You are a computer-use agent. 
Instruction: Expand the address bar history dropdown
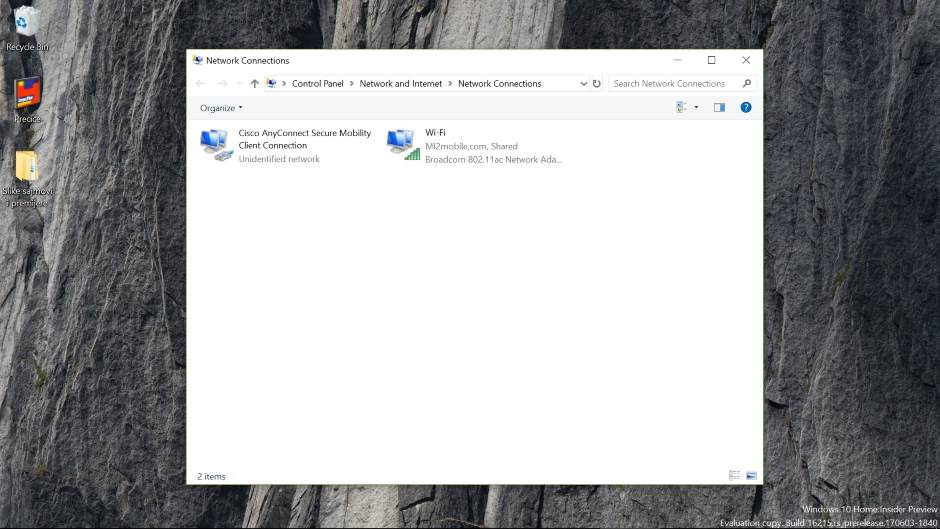(x=584, y=84)
